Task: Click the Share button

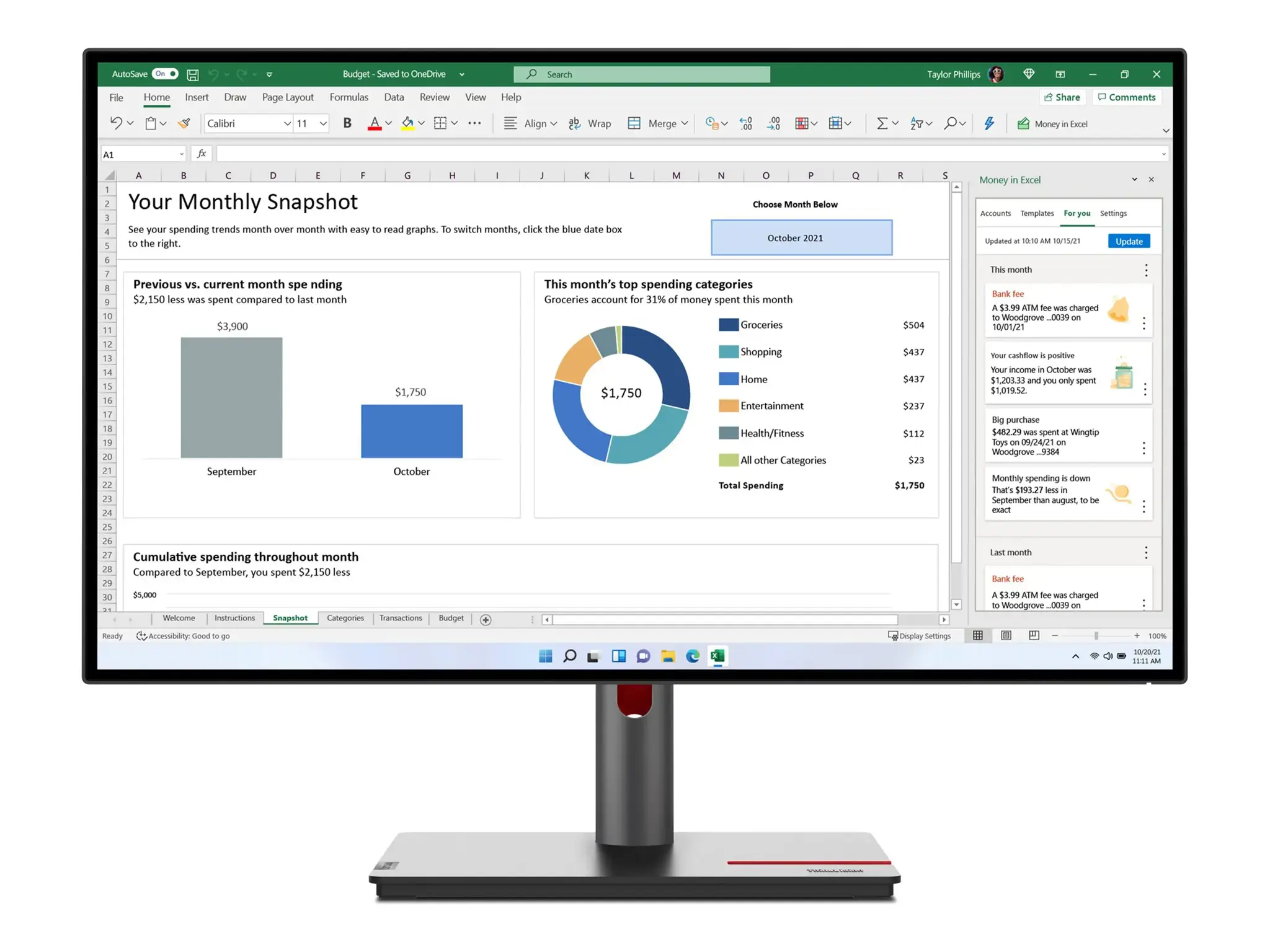Action: [x=1062, y=97]
